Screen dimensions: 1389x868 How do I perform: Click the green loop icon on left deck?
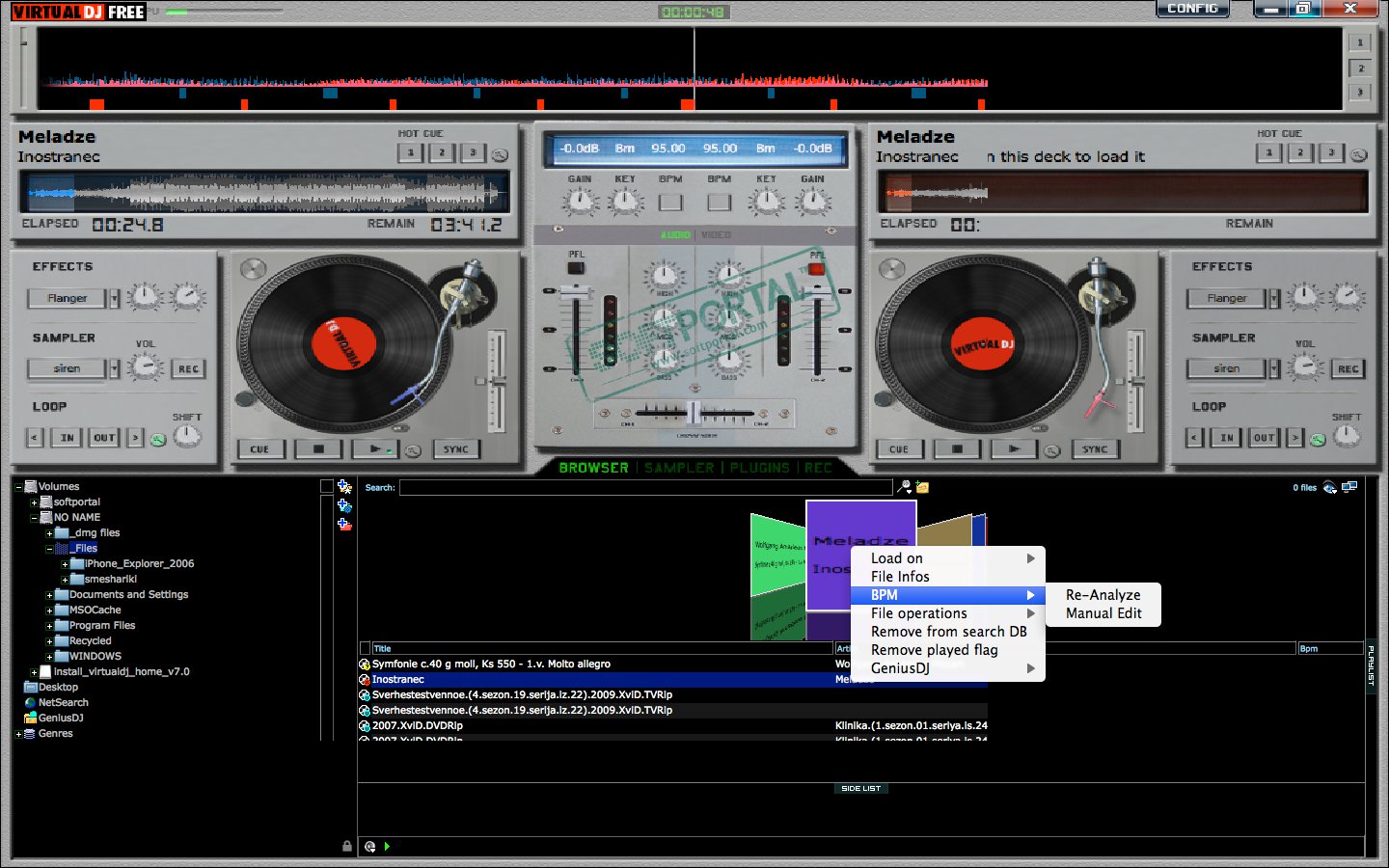pyautogui.click(x=158, y=439)
